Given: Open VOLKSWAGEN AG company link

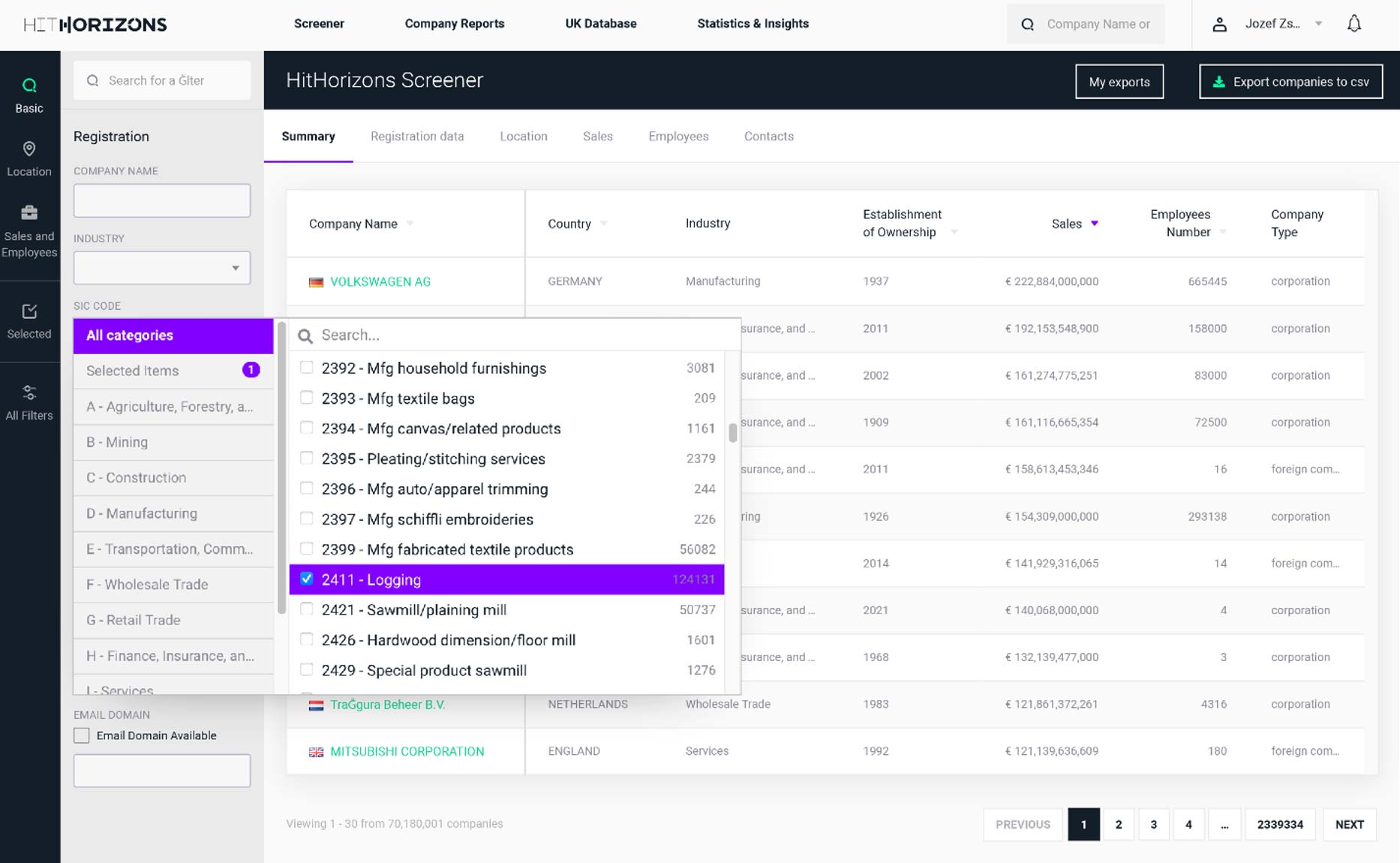Looking at the screenshot, I should tap(380, 282).
